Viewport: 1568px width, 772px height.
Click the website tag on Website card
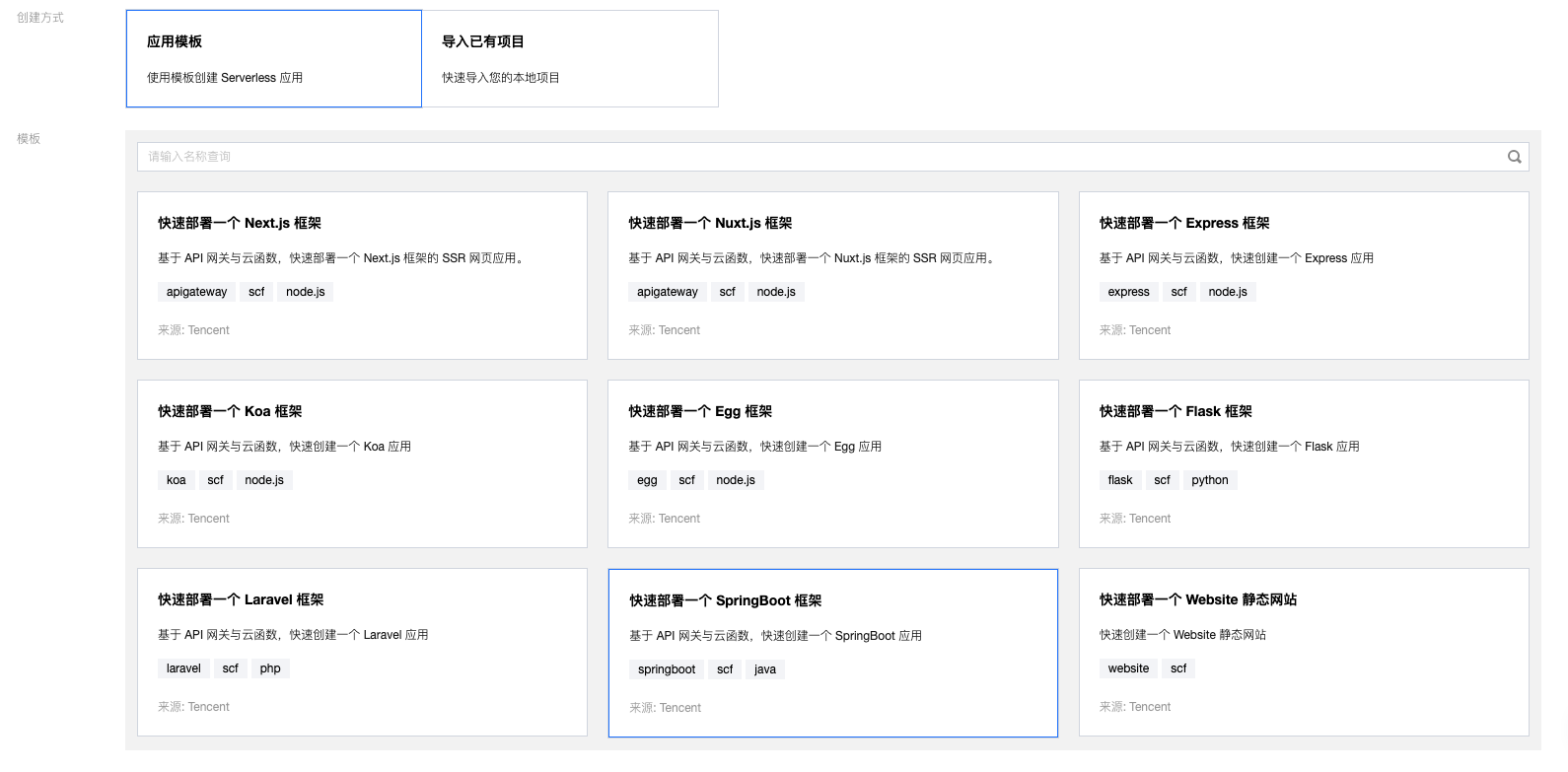coord(1128,668)
